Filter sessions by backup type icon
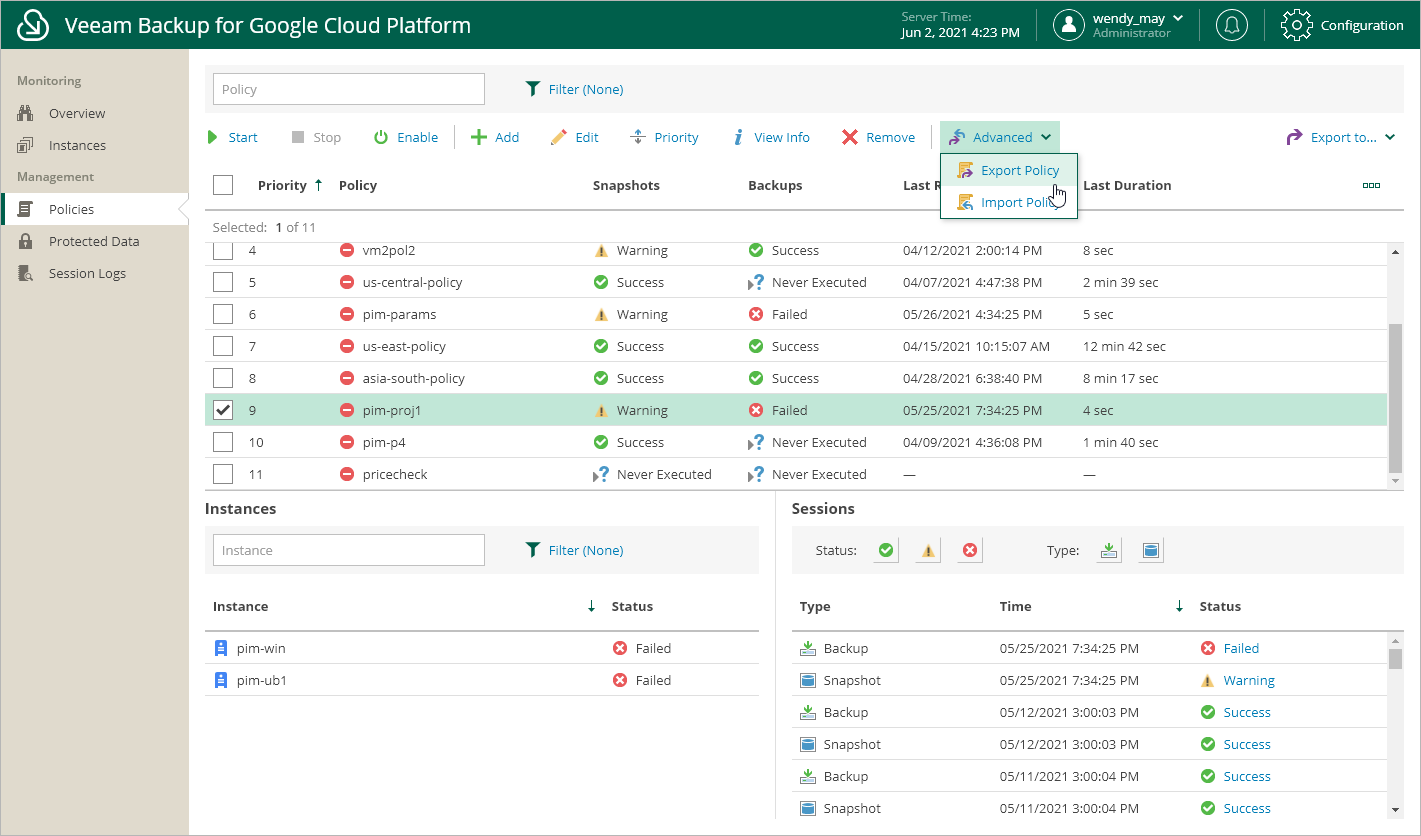This screenshot has width=1421, height=836. tap(1109, 550)
